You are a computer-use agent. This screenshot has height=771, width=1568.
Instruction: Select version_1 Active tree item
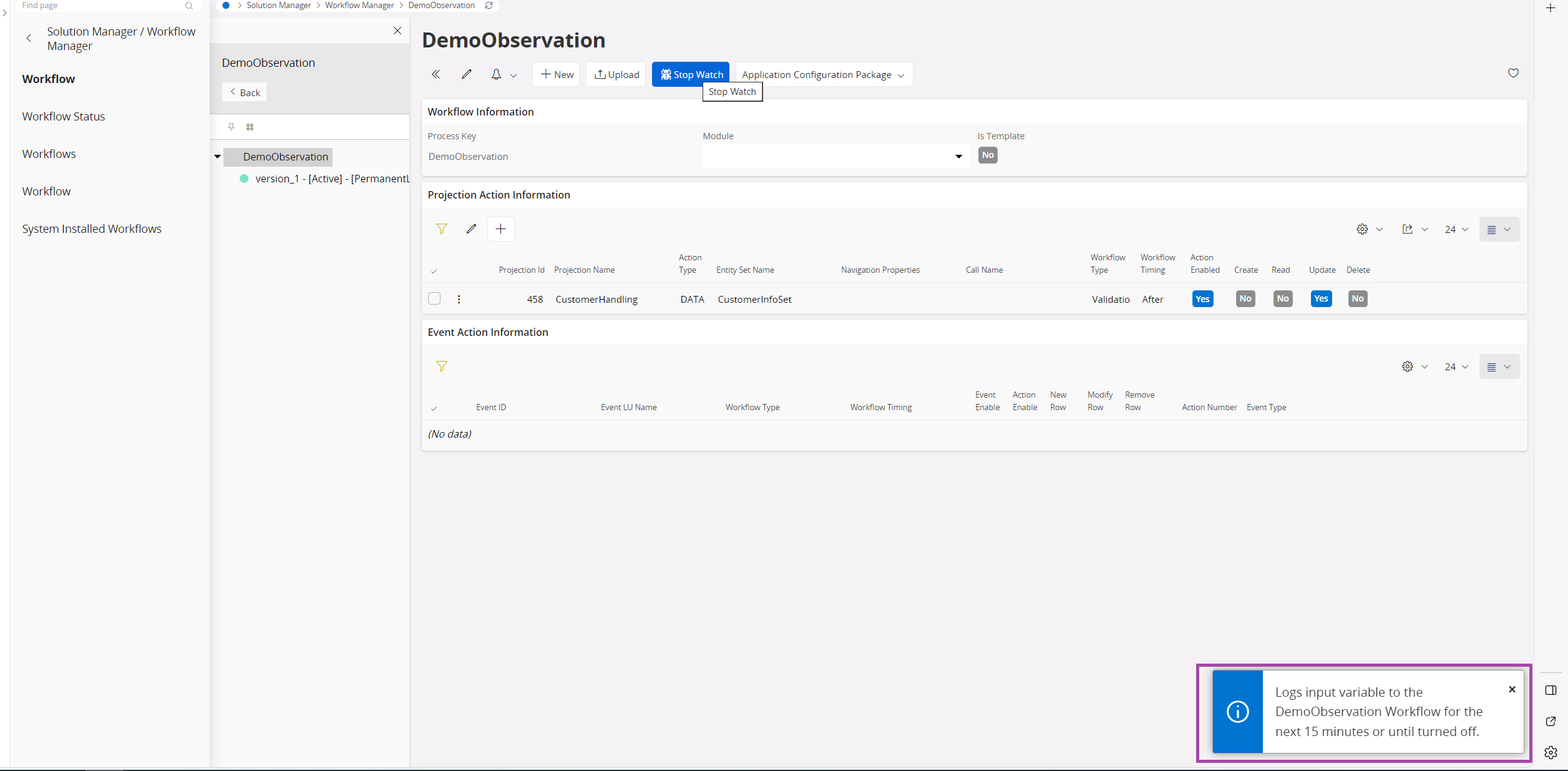331,179
